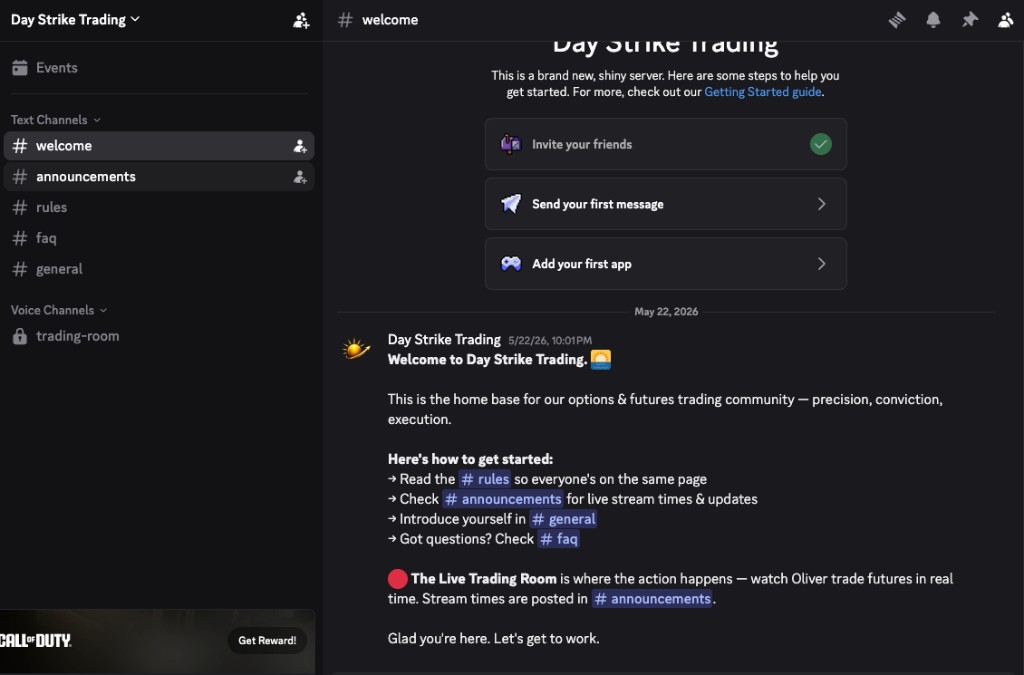Click the mailbox icon on Invite friends card
This screenshot has height=675, width=1024.
click(511, 144)
